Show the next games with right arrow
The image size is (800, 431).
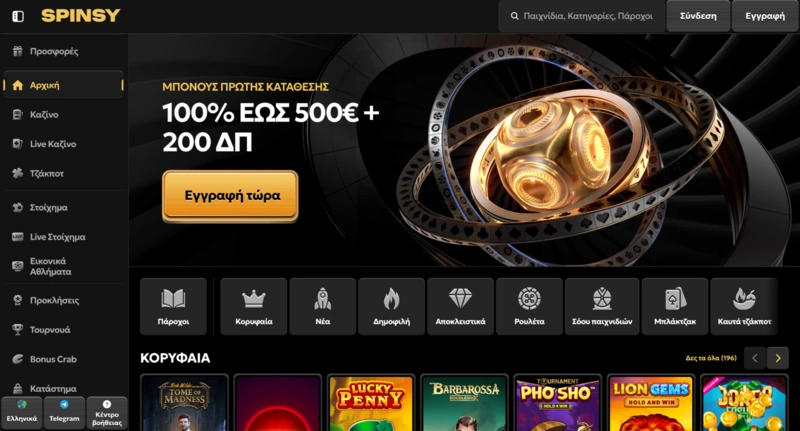coord(778,358)
